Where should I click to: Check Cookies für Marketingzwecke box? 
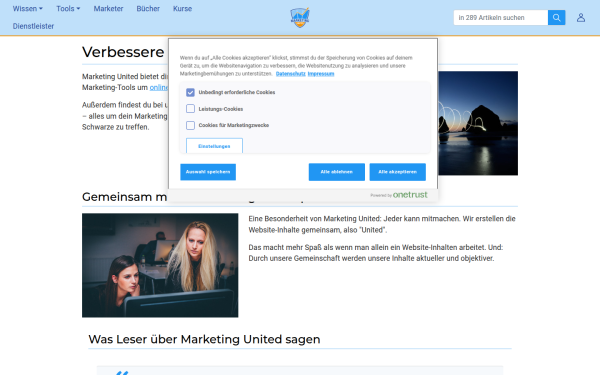click(190, 125)
